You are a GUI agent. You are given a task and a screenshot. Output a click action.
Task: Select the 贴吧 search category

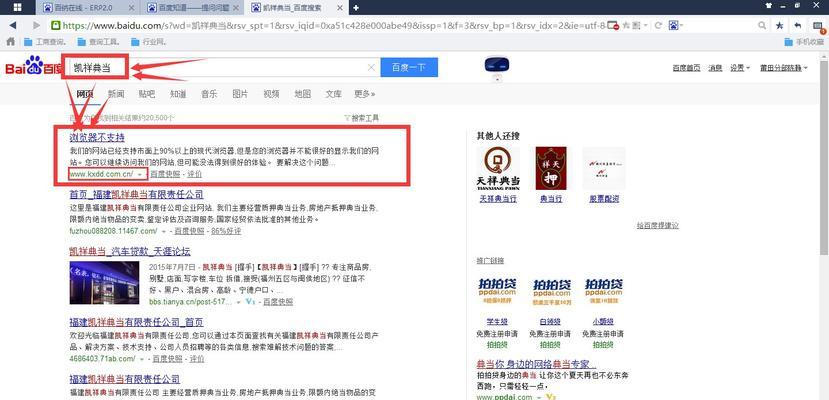coord(147,94)
